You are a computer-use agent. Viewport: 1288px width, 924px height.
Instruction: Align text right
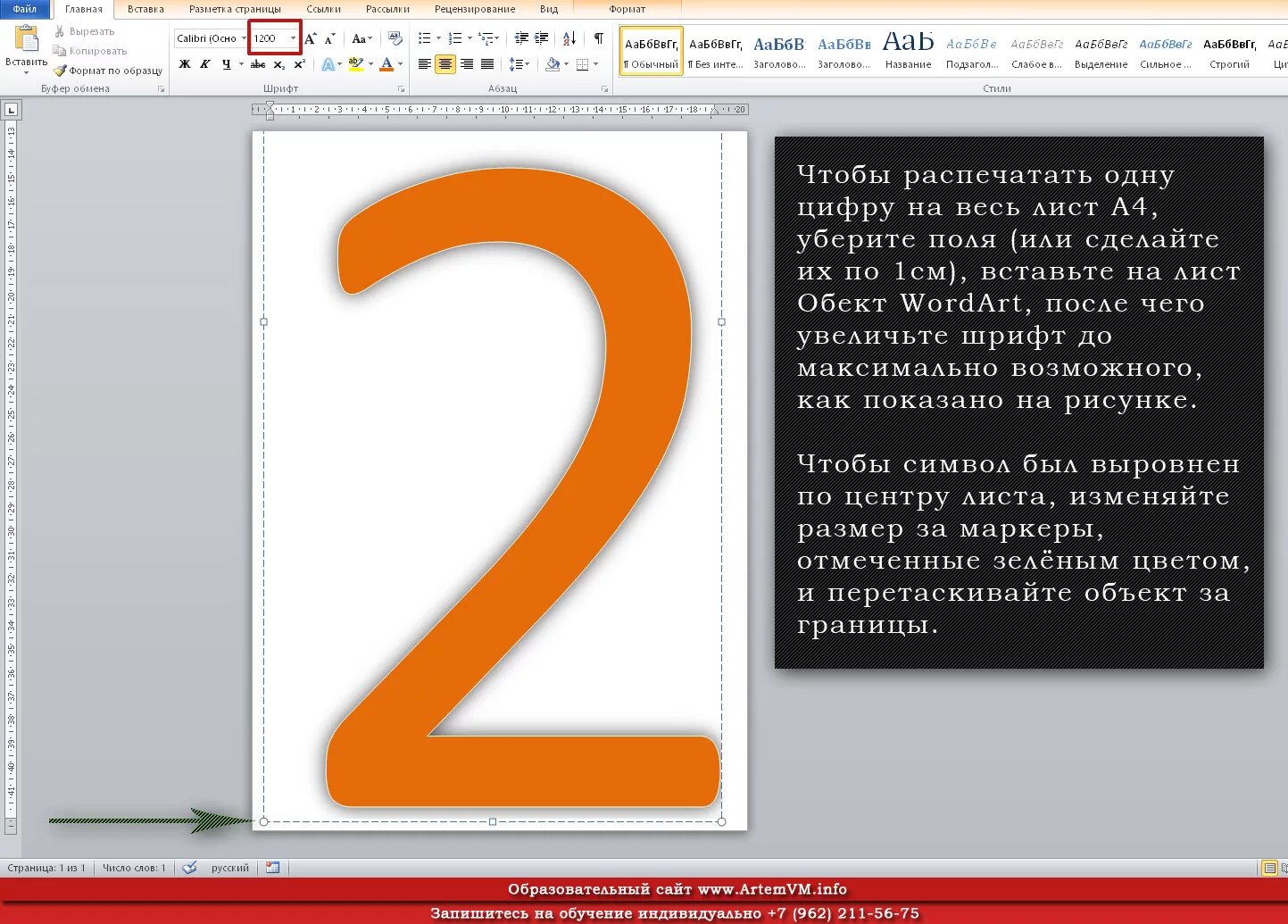click(466, 64)
